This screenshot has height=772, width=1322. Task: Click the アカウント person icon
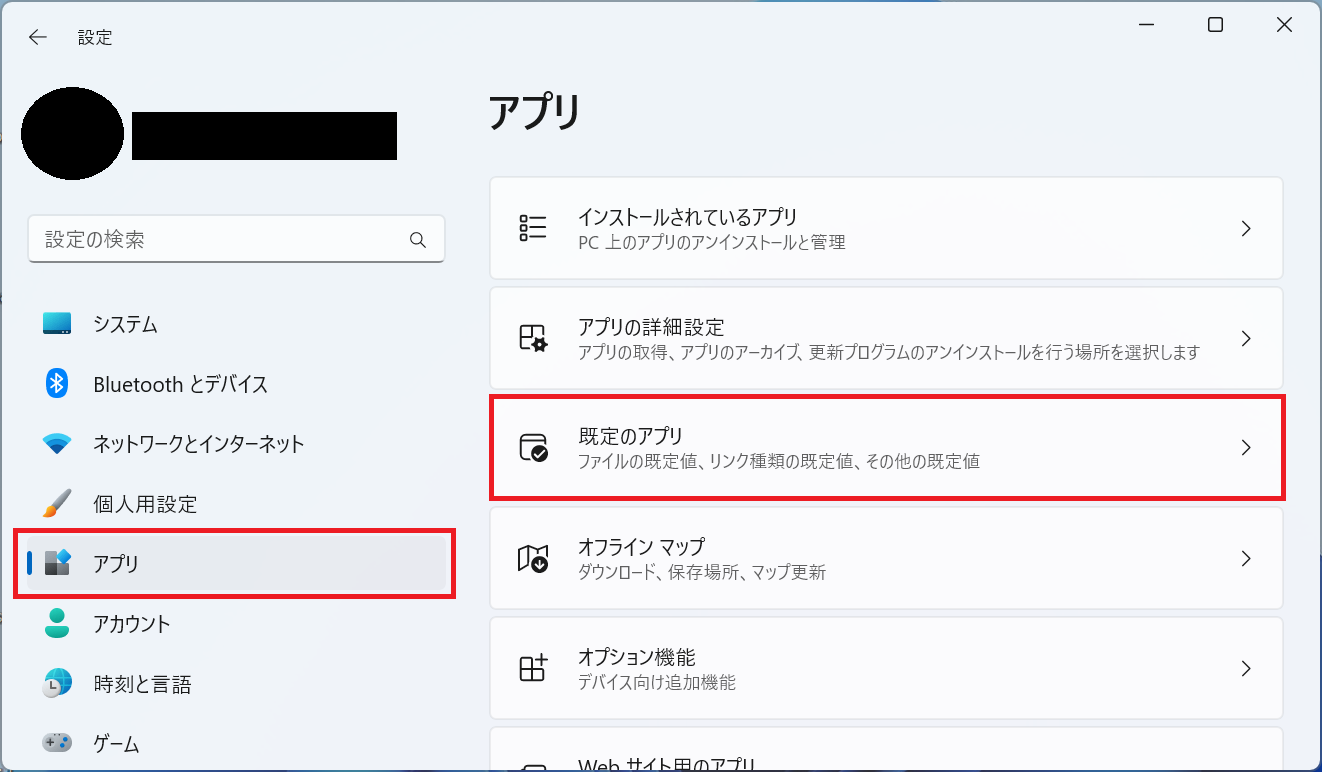tap(57, 623)
